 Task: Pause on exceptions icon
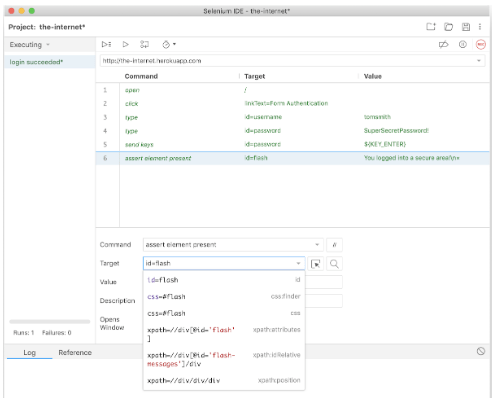463,44
